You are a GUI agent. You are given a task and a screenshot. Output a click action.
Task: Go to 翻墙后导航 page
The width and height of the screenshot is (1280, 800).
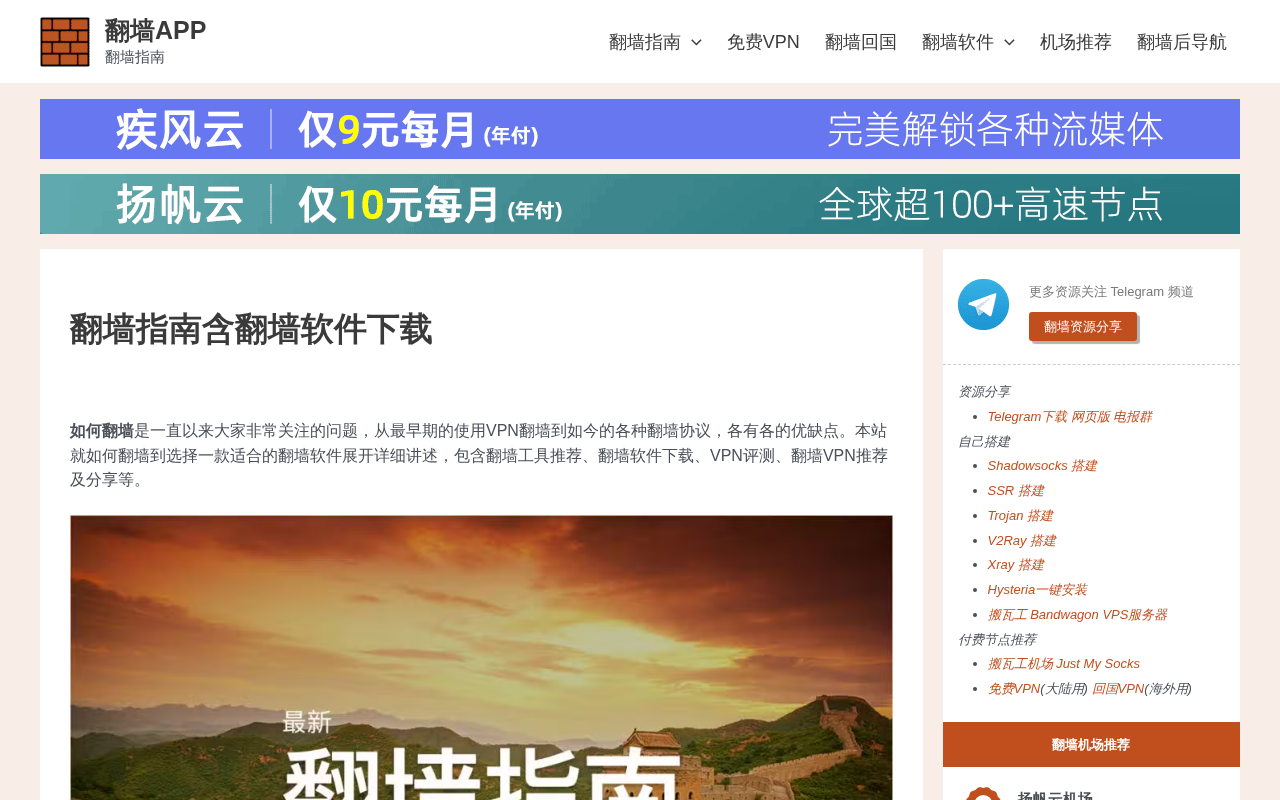click(x=1182, y=42)
